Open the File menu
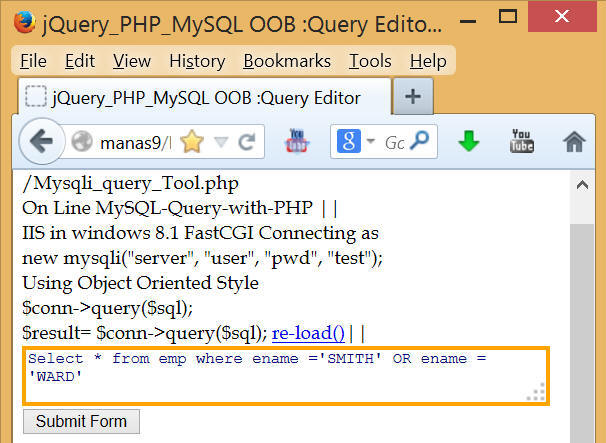 pos(33,61)
